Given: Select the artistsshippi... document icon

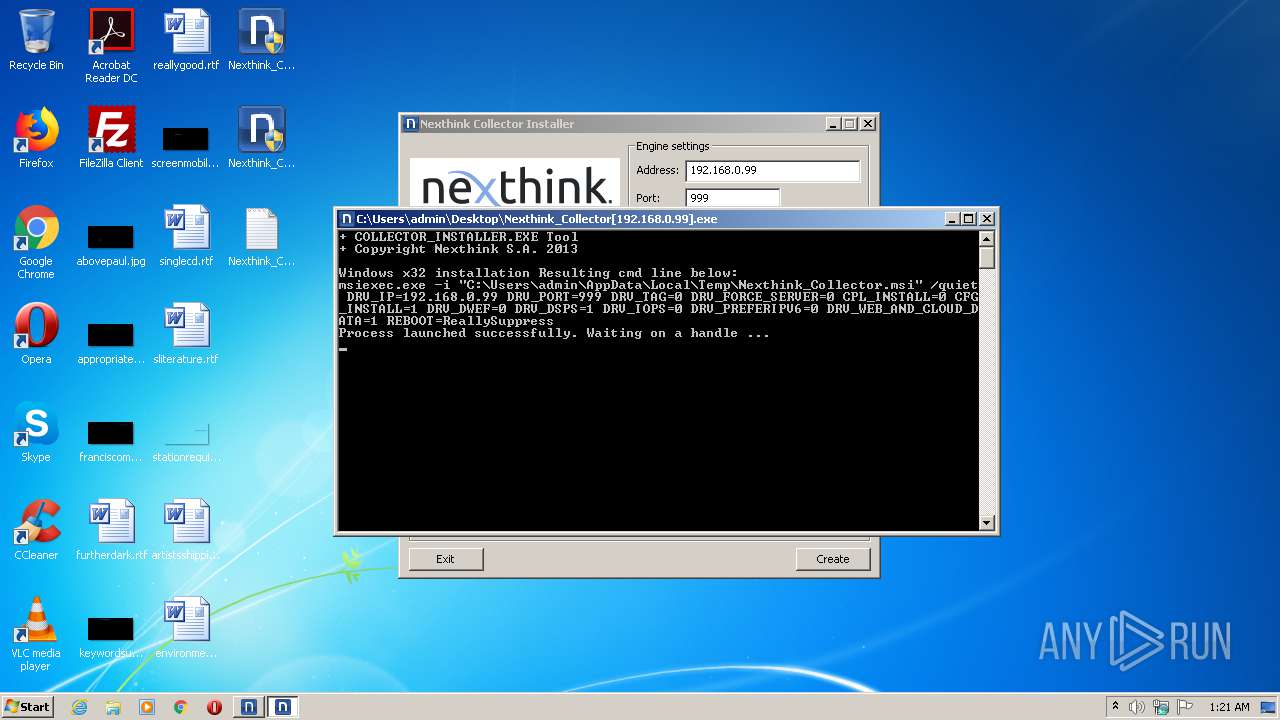Looking at the screenshot, I should (x=186, y=530).
